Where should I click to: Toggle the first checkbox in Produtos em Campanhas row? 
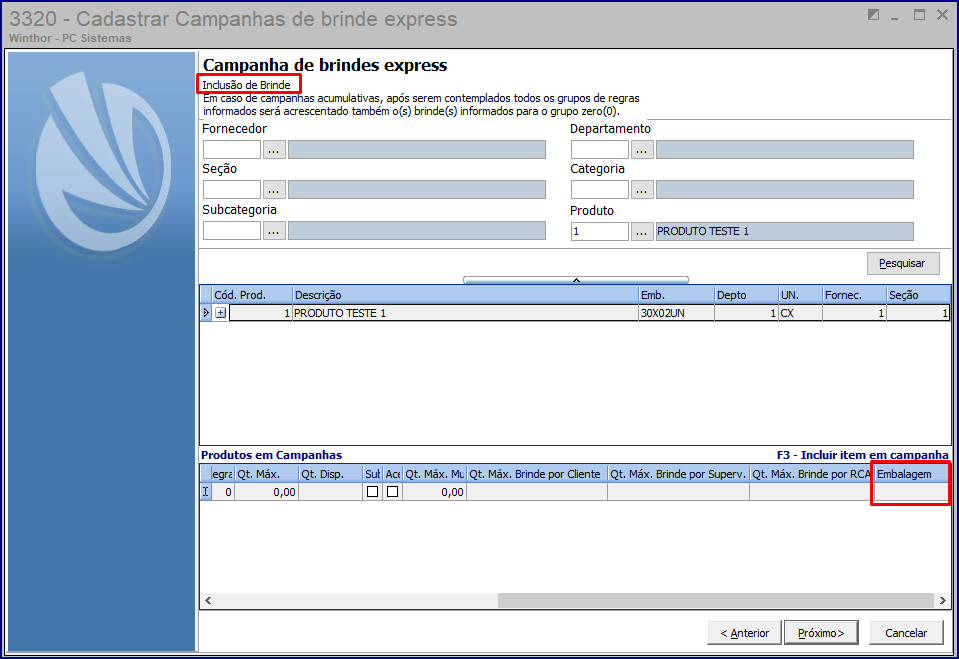click(372, 491)
